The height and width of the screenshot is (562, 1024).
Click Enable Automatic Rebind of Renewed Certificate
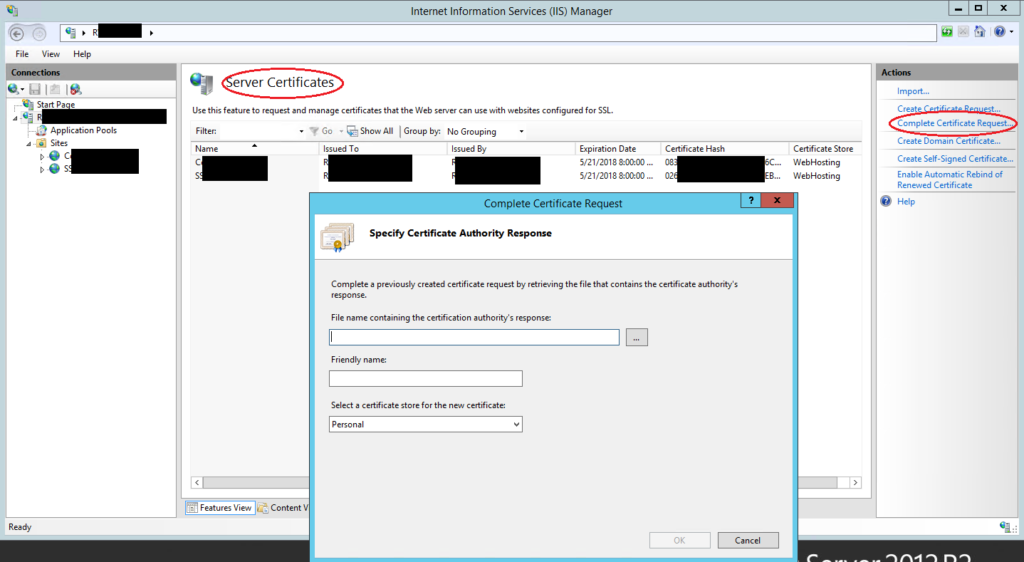[950, 180]
